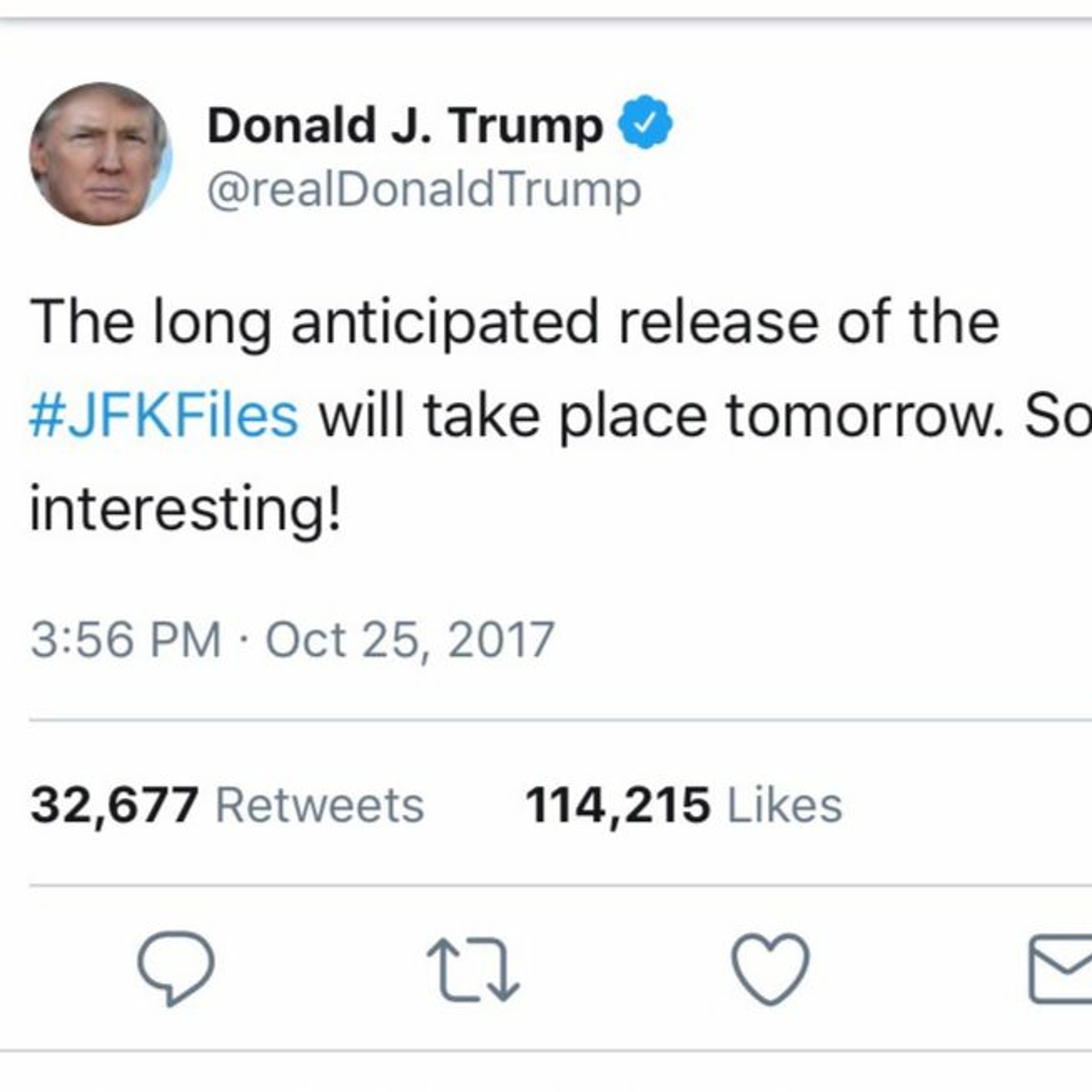Click the 3:56 PM timestamp
The height and width of the screenshot is (1092, 1092).
126,640
